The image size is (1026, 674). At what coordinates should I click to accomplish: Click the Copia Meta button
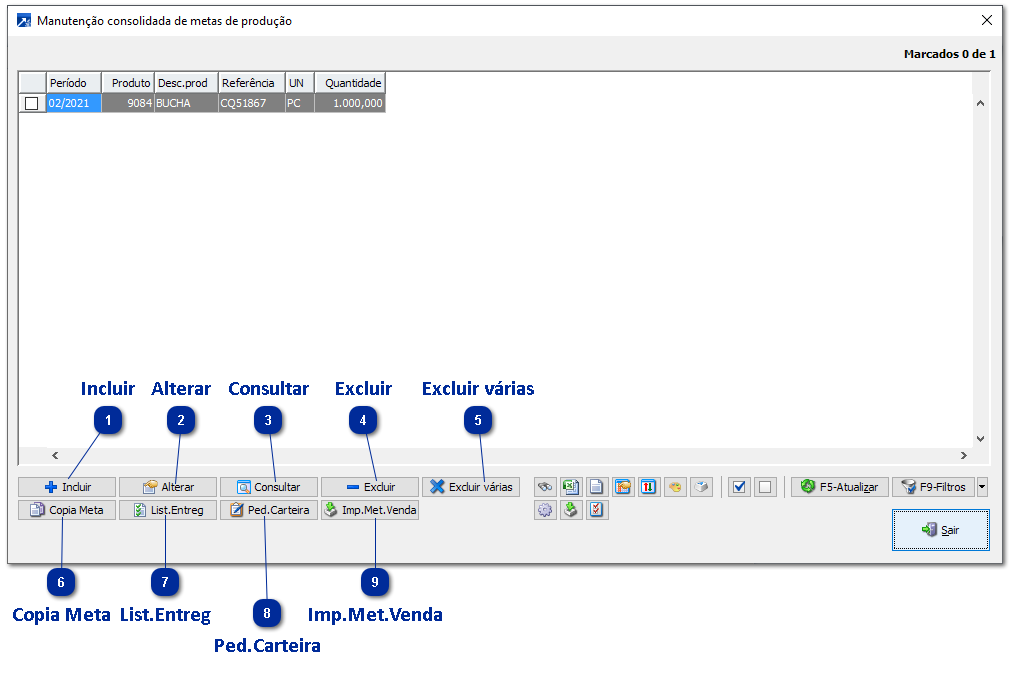pos(67,510)
